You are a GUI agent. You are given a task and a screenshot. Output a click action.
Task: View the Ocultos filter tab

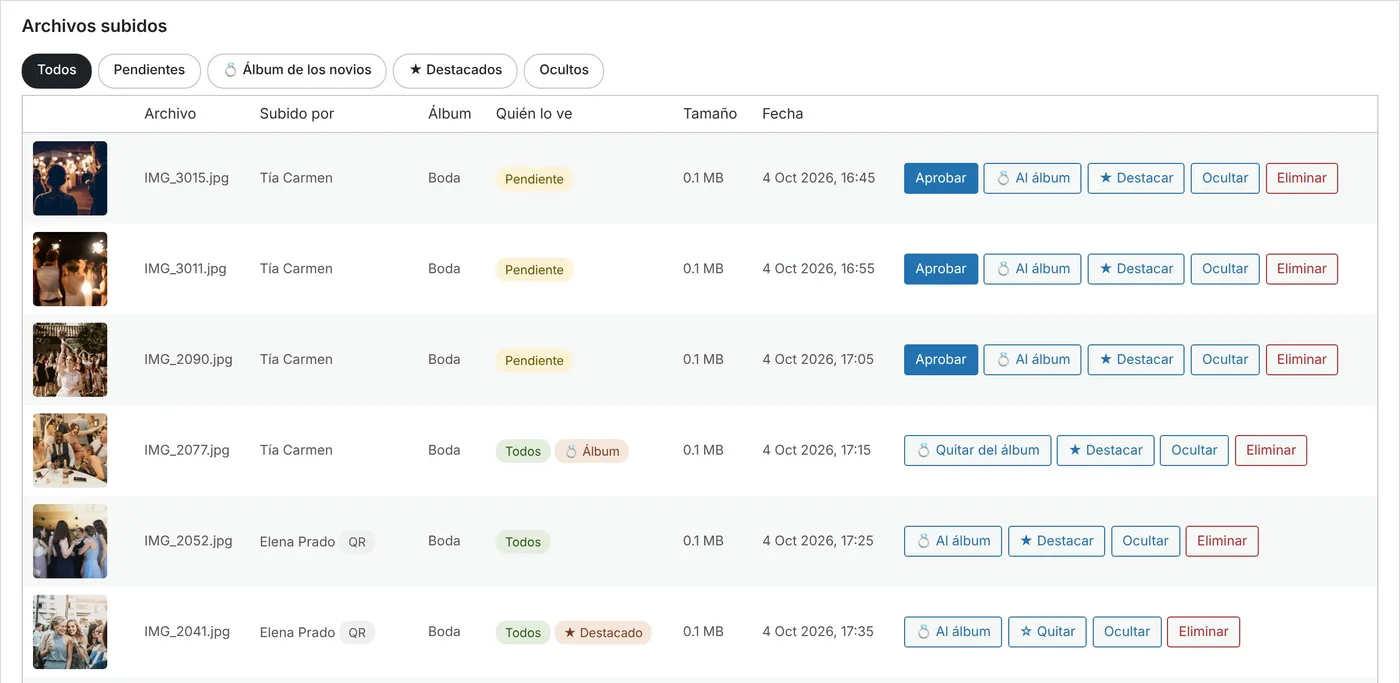coord(564,70)
